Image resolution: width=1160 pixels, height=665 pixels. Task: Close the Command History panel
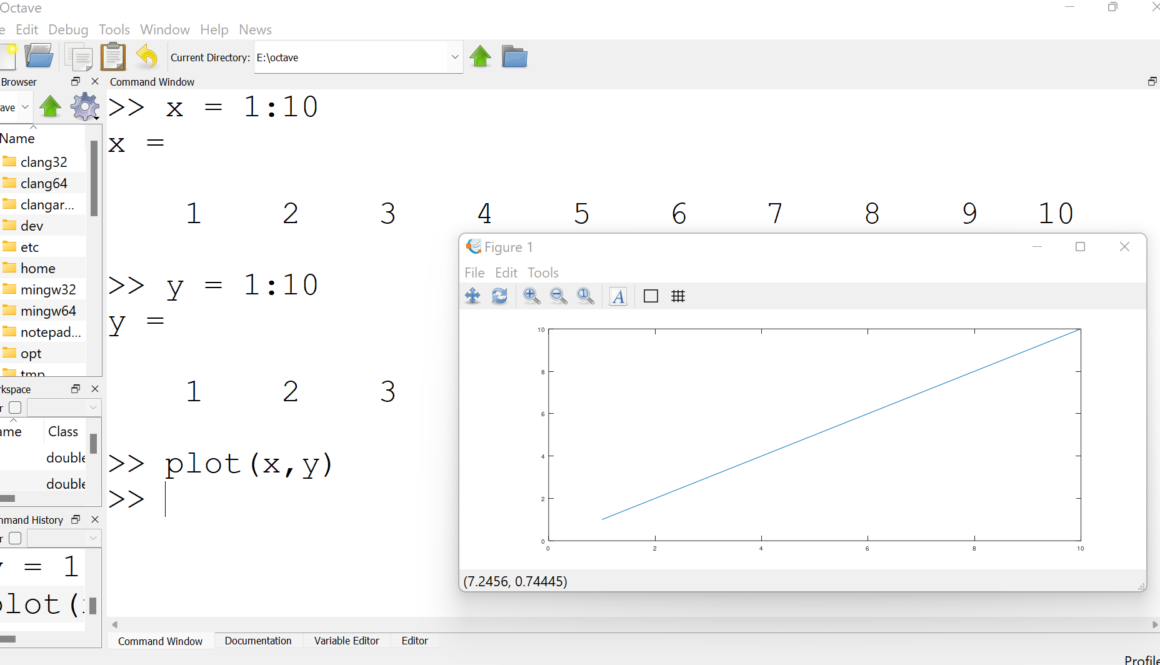[95, 519]
